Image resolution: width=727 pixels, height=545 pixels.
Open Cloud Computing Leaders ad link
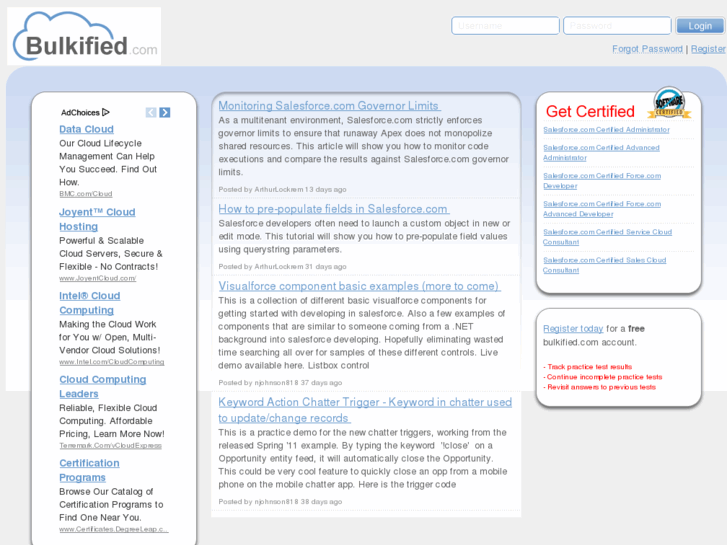[x=102, y=386]
